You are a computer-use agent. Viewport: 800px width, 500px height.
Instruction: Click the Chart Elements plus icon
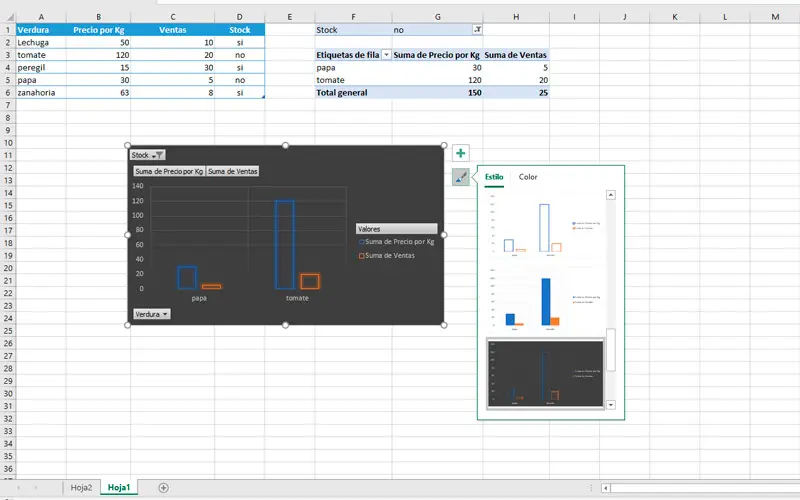460,153
